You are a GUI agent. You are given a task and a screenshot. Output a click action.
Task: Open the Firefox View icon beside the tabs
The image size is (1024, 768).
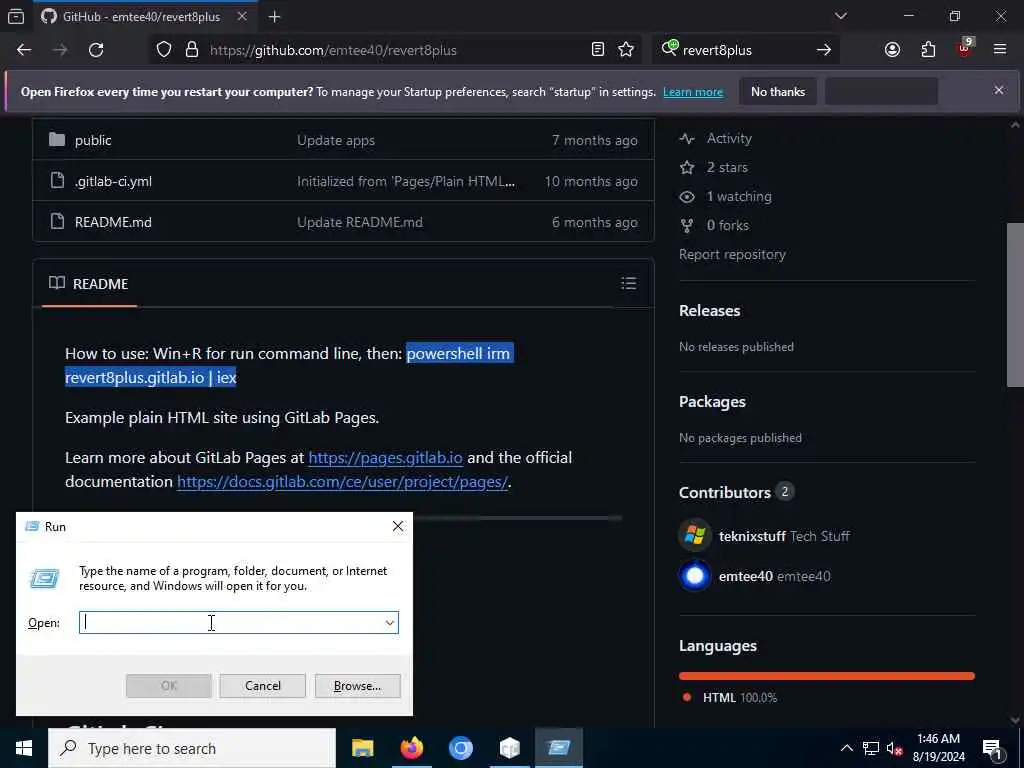(16, 16)
